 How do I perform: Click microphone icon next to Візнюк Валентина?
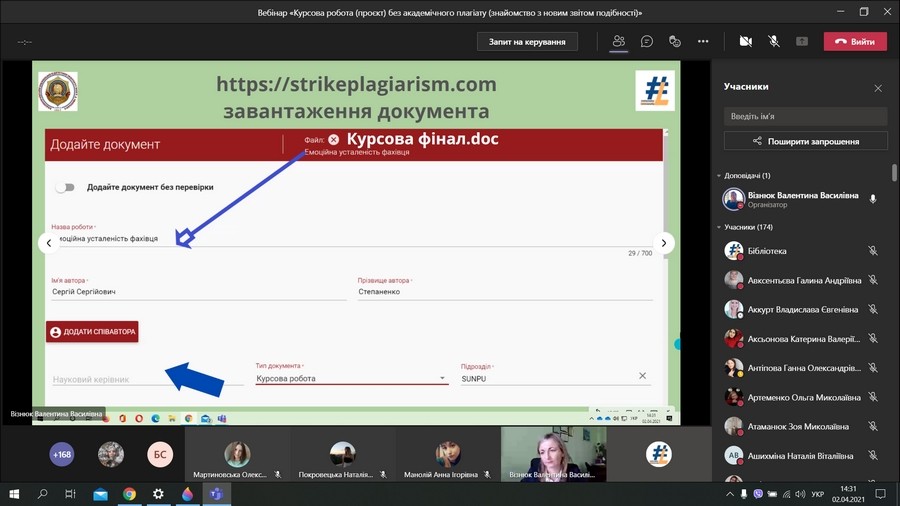[872, 199]
